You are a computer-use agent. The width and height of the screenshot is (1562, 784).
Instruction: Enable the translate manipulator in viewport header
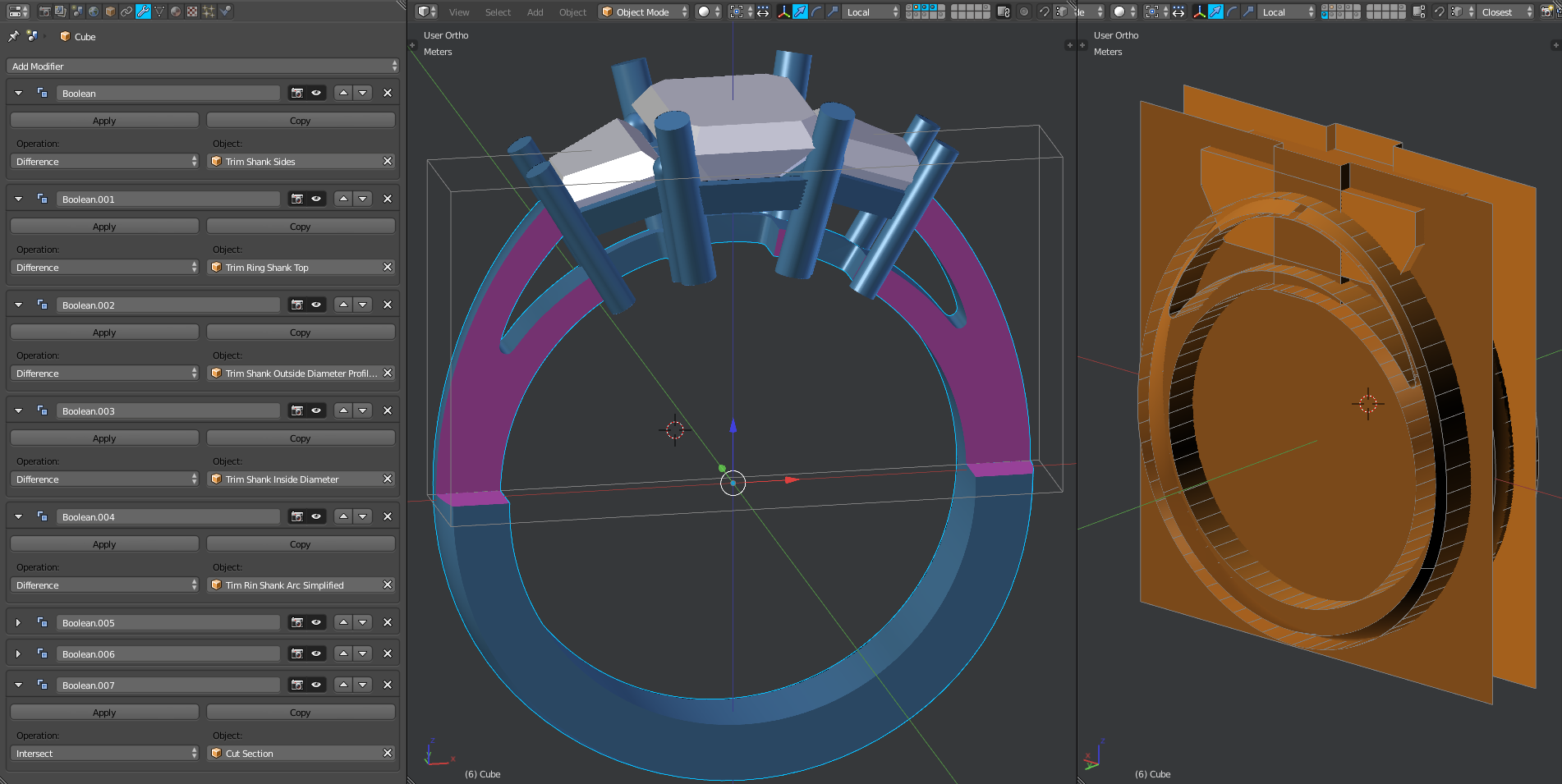(x=800, y=11)
